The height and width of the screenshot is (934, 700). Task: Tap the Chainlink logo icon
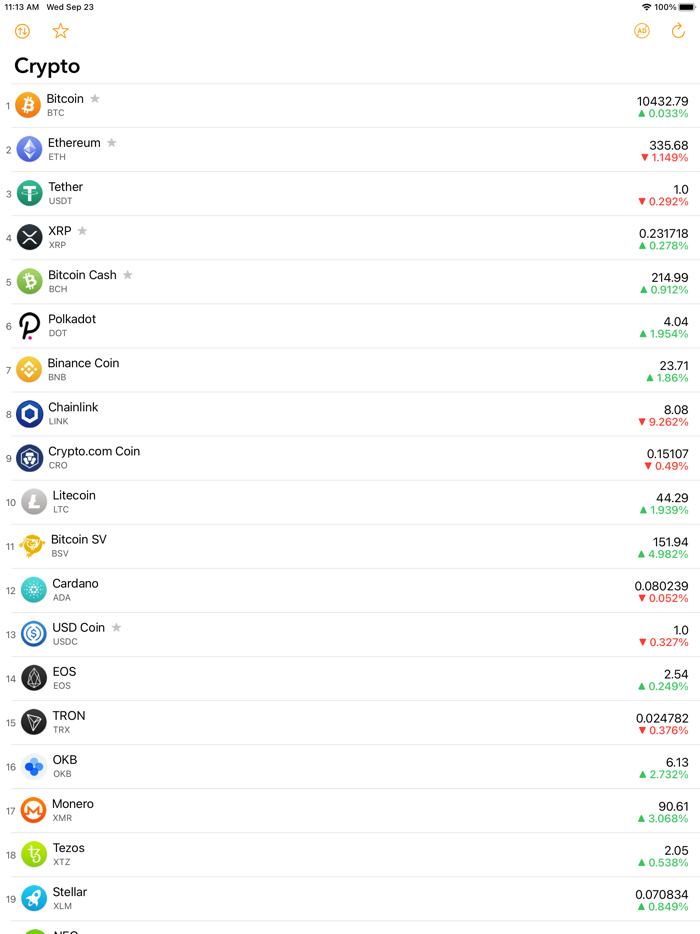(27, 413)
